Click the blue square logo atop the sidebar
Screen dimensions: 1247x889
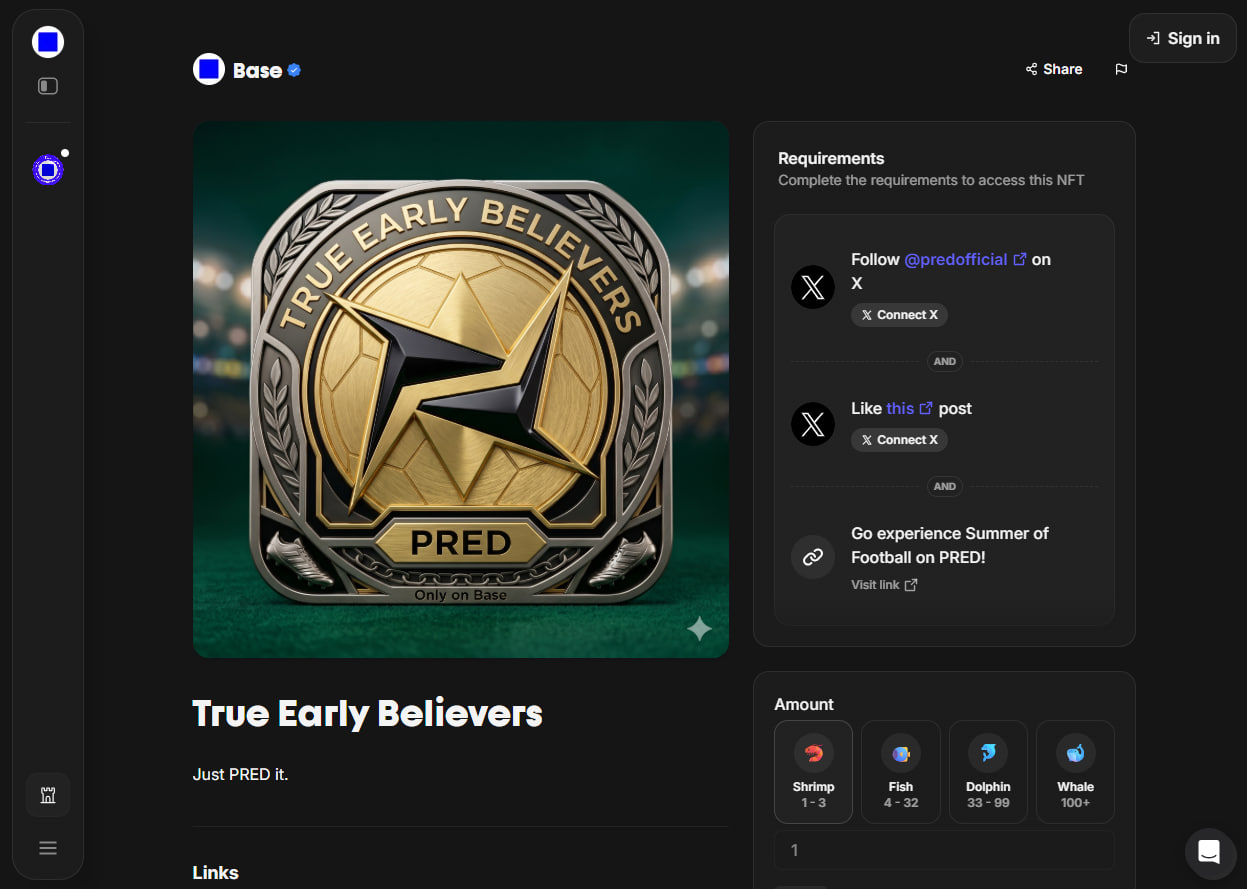(48, 42)
